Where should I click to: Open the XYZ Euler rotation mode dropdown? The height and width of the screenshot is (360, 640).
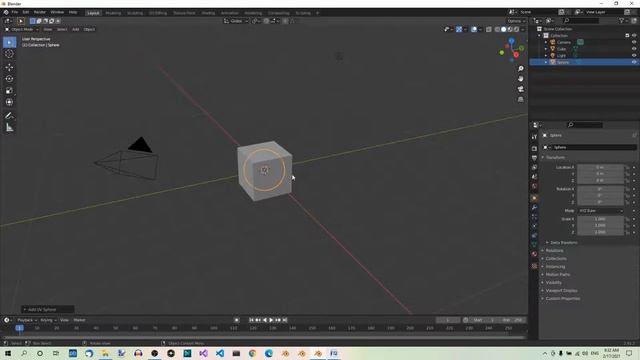601,211
